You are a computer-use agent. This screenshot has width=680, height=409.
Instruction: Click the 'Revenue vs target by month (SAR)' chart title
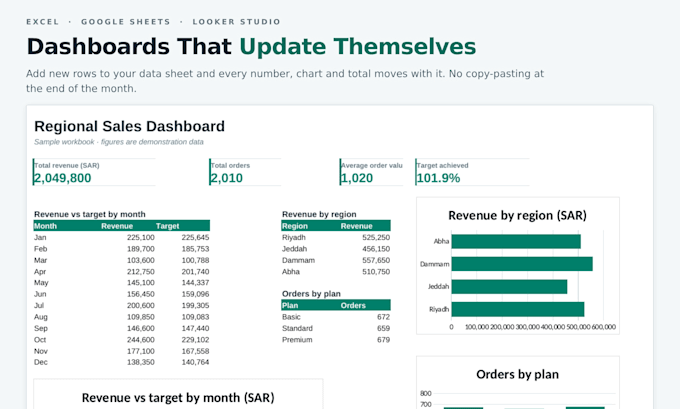(x=178, y=398)
